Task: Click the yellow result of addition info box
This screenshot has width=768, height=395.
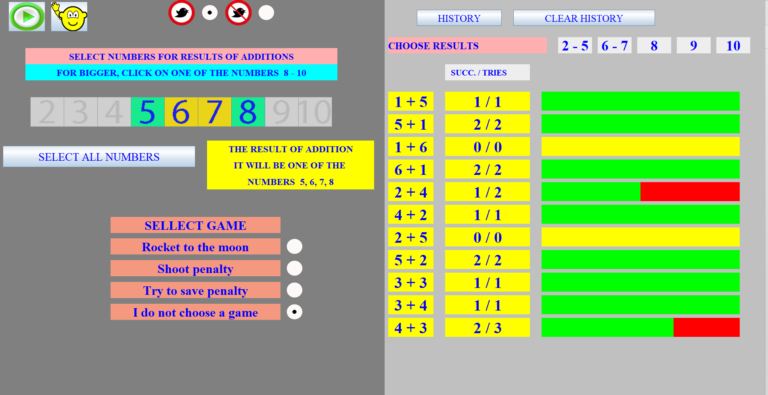Action: pos(290,165)
